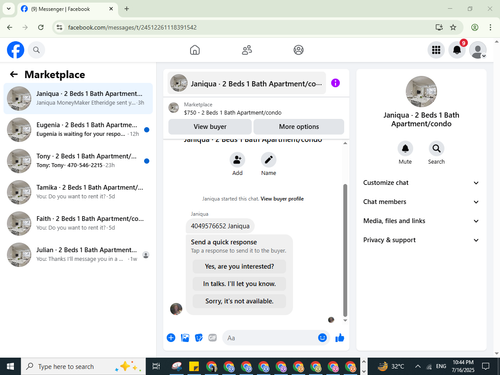This screenshot has height=375, width=500.
Task: Open the Janiqua conversation in the list
Action: coord(78,98)
